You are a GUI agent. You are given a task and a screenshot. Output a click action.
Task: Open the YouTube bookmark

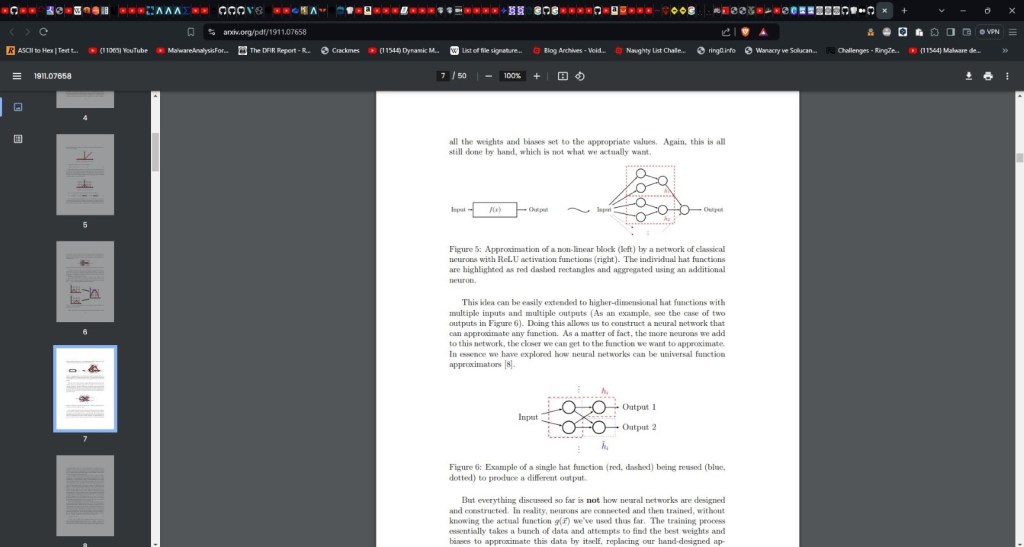tap(118, 50)
